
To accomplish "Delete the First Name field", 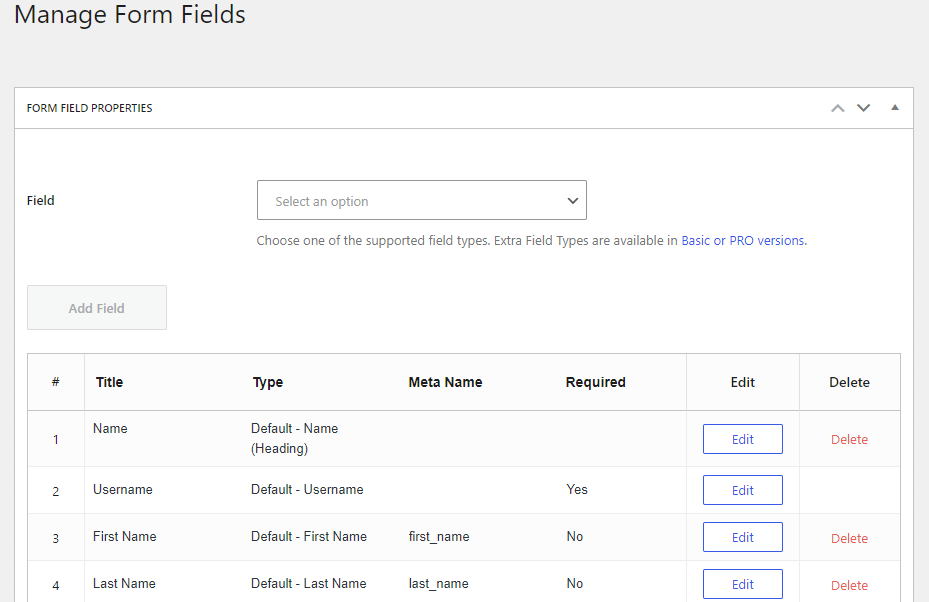I will coord(849,537).
